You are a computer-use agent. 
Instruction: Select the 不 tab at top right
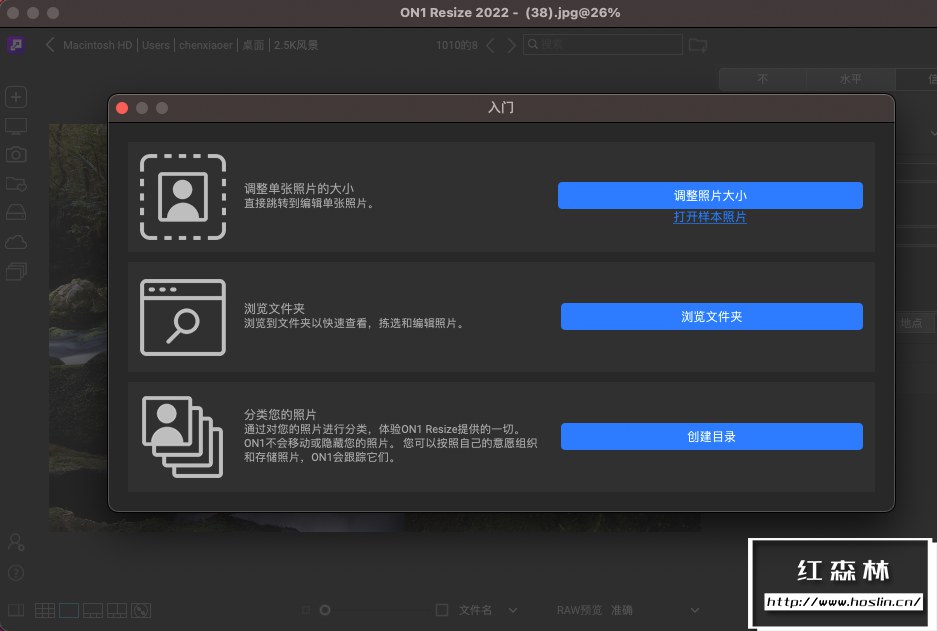pyautogui.click(x=762, y=77)
